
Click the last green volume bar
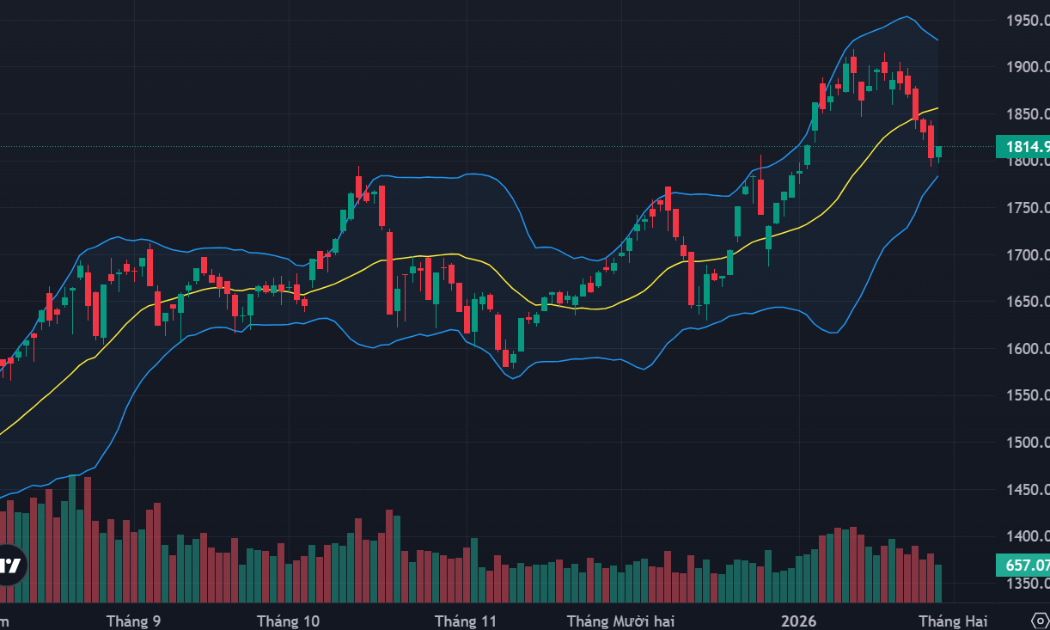(938, 584)
